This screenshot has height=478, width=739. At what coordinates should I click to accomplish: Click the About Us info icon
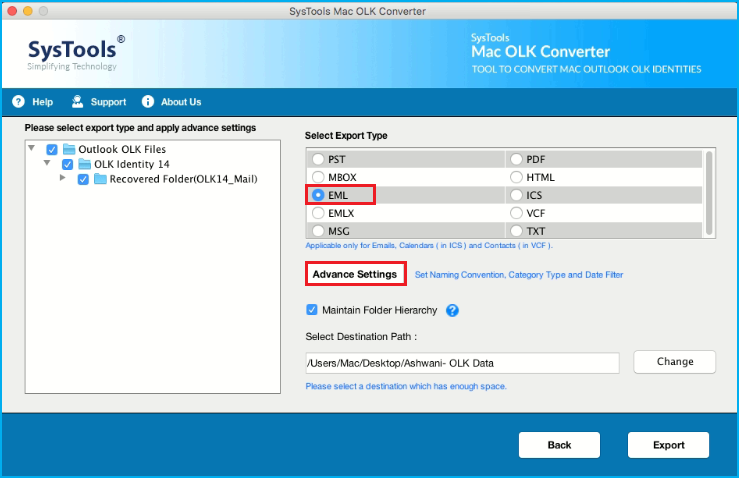pos(148,102)
